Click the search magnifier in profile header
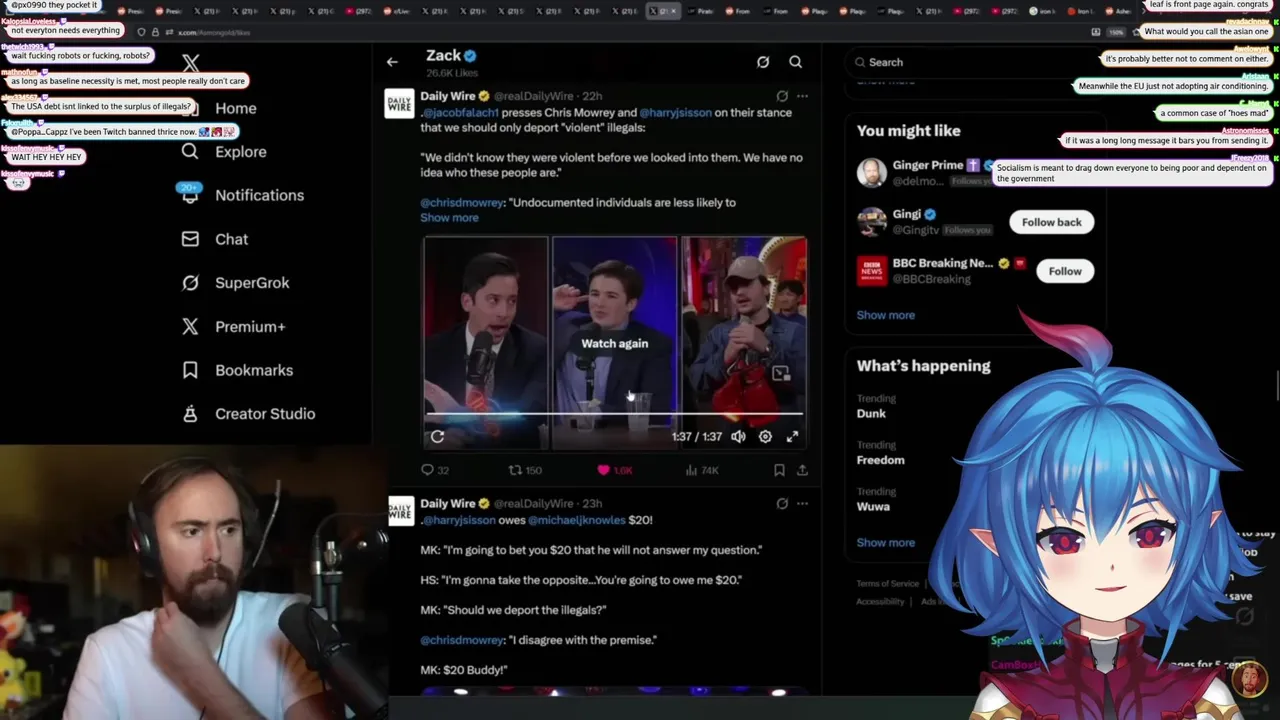The height and width of the screenshot is (720, 1280). (x=796, y=62)
